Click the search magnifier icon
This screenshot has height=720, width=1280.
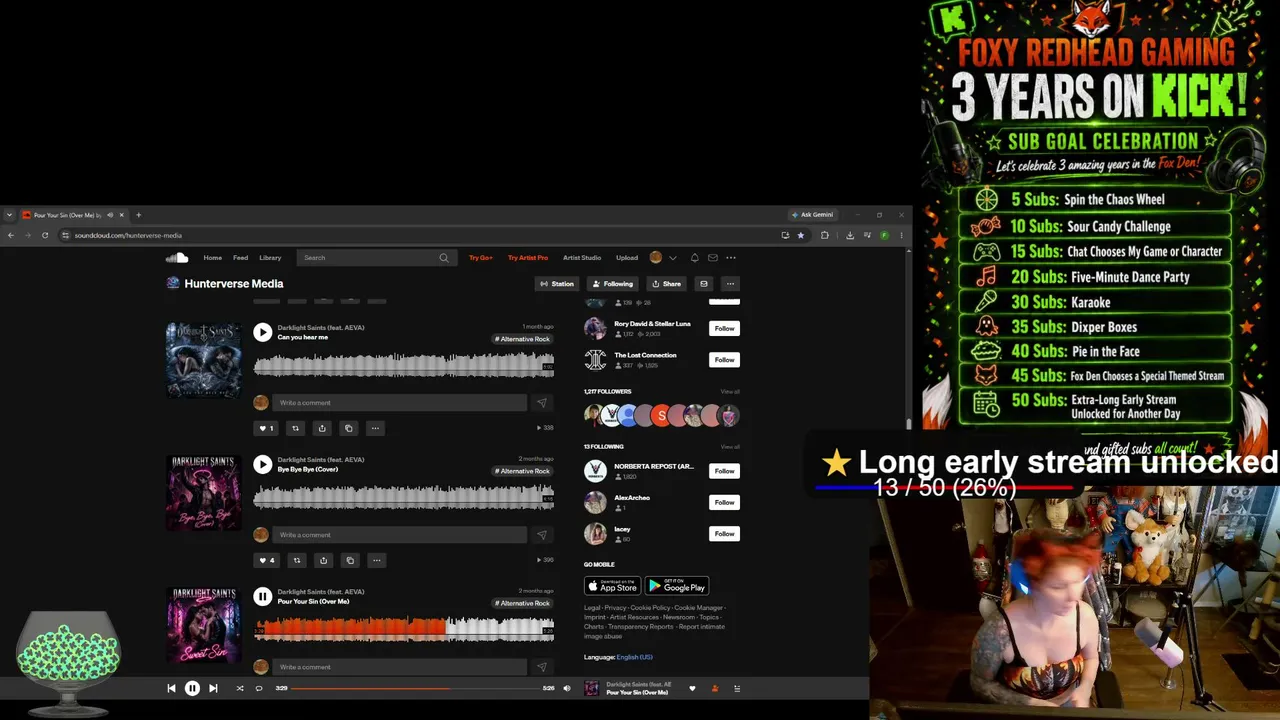point(444,258)
